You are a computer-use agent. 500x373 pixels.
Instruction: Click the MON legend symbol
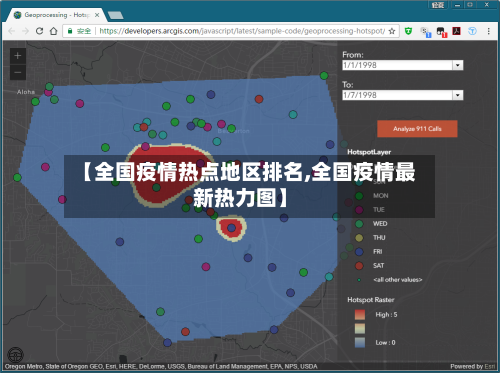pyautogui.click(x=359, y=196)
